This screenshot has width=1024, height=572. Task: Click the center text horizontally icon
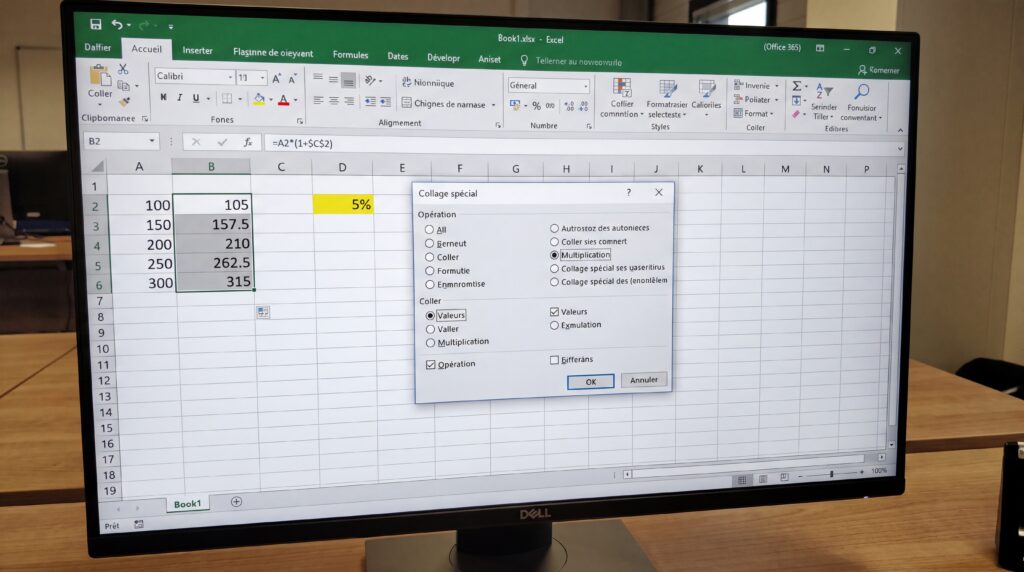334,101
